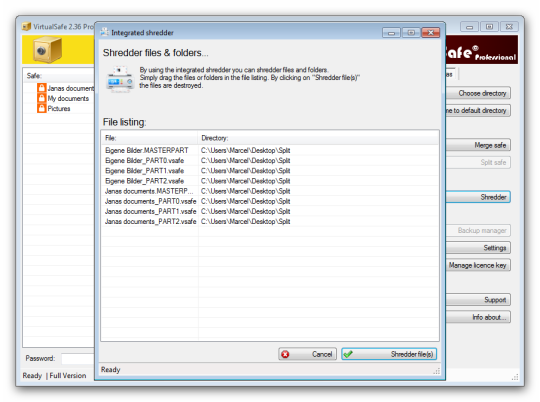Click Full Version status text in VirtualSafe

point(68,375)
